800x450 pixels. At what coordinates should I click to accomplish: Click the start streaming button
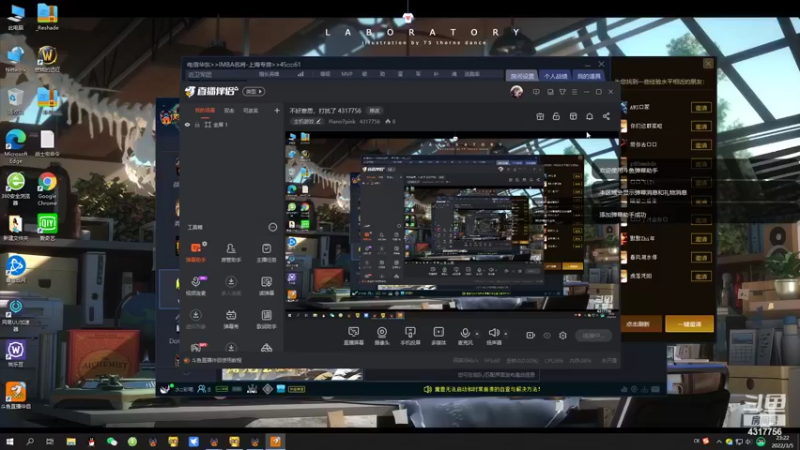pos(593,335)
